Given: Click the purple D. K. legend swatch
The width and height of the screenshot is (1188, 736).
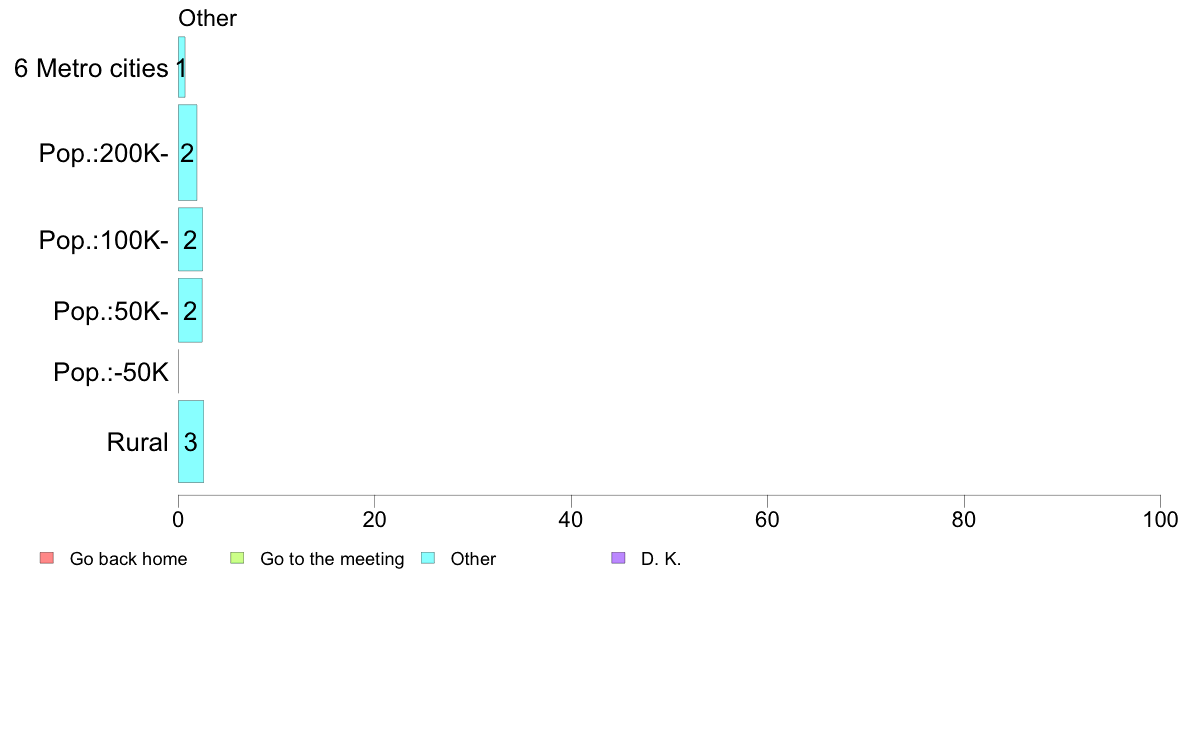Looking at the screenshot, I should click(618, 559).
